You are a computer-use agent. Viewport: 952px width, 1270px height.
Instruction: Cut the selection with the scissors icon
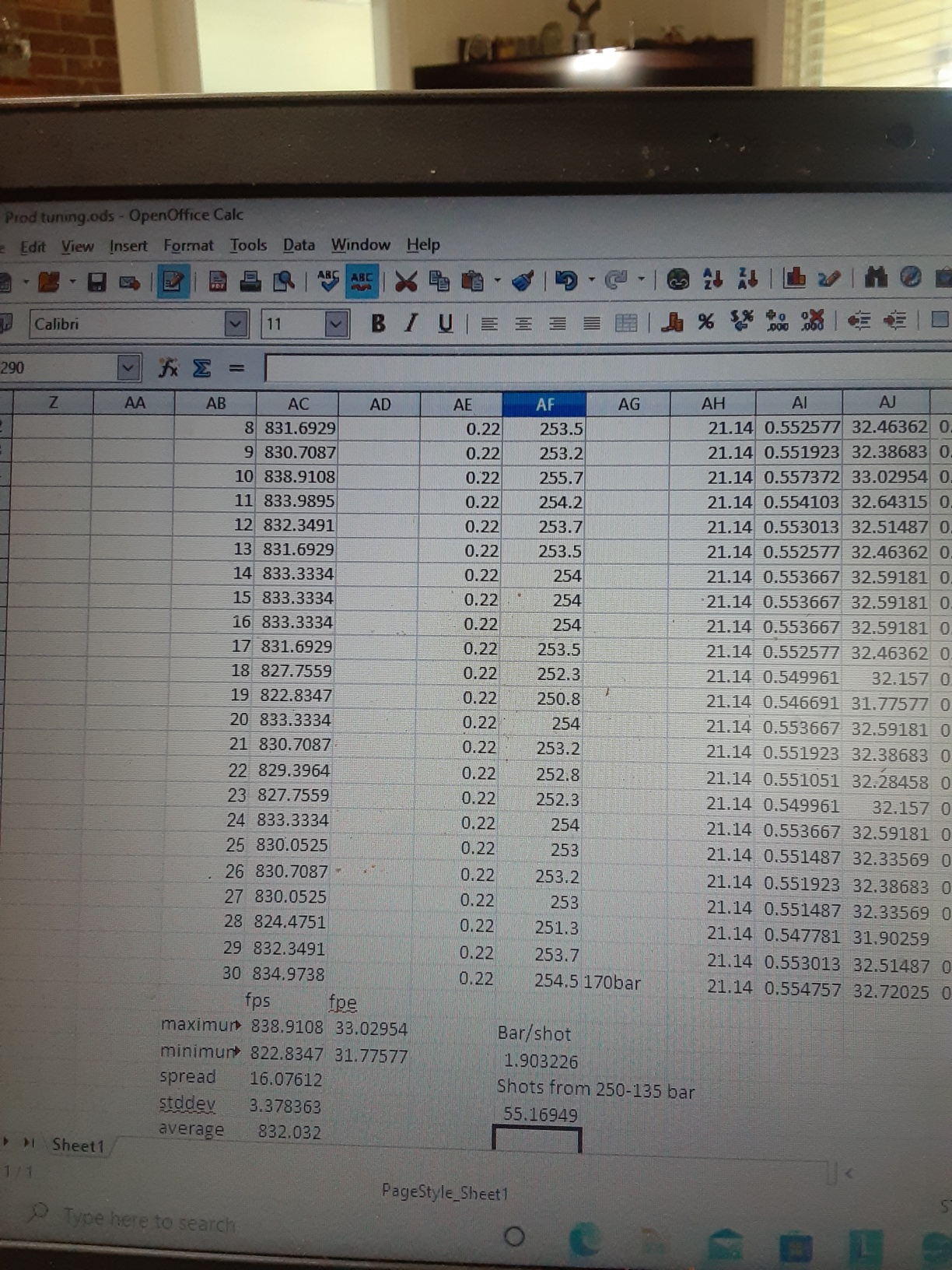click(x=406, y=280)
